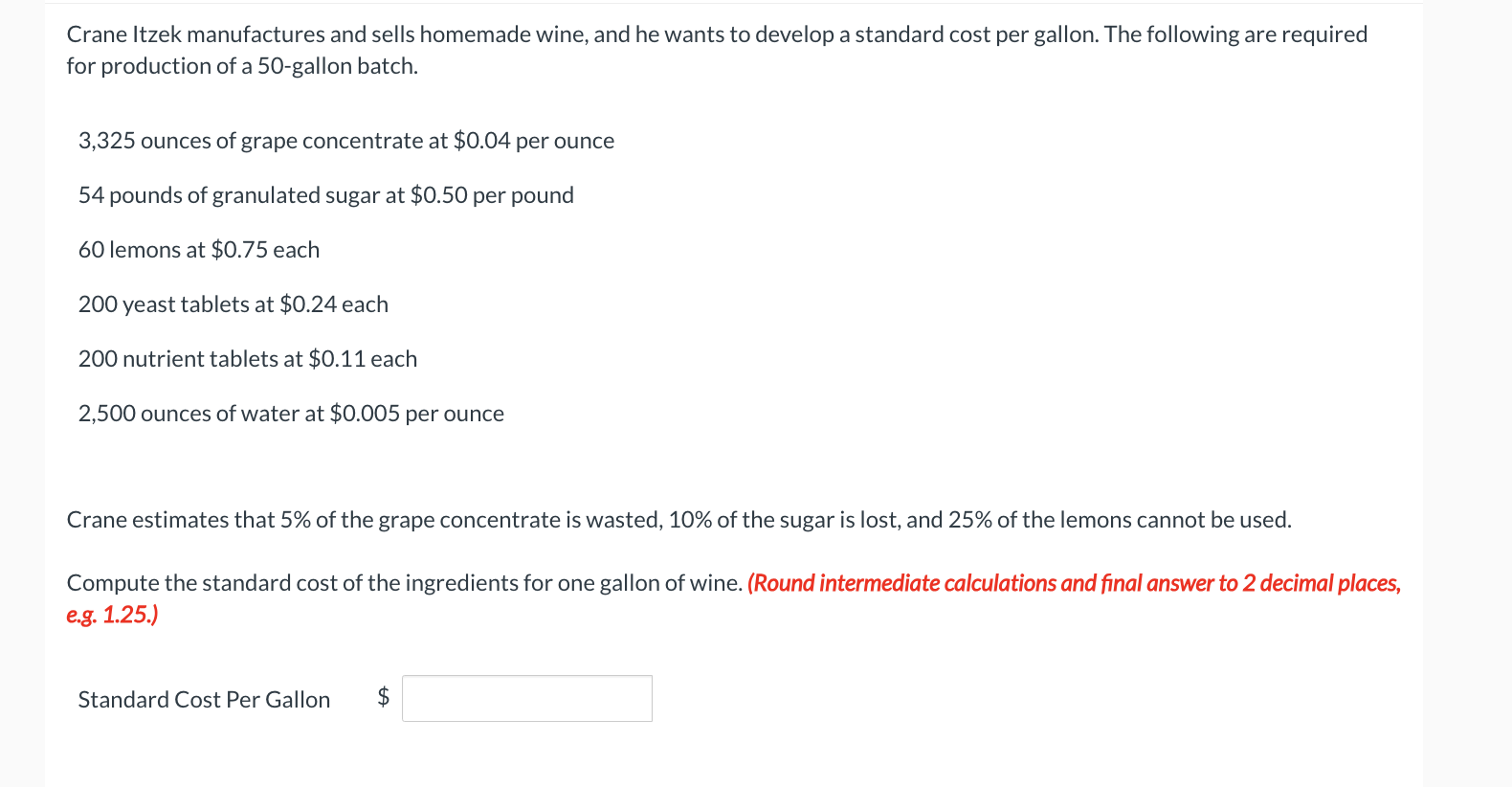Click the red "e.g. 1.25.)" example text
Image resolution: width=1512 pixels, height=787 pixels.
click(x=112, y=615)
